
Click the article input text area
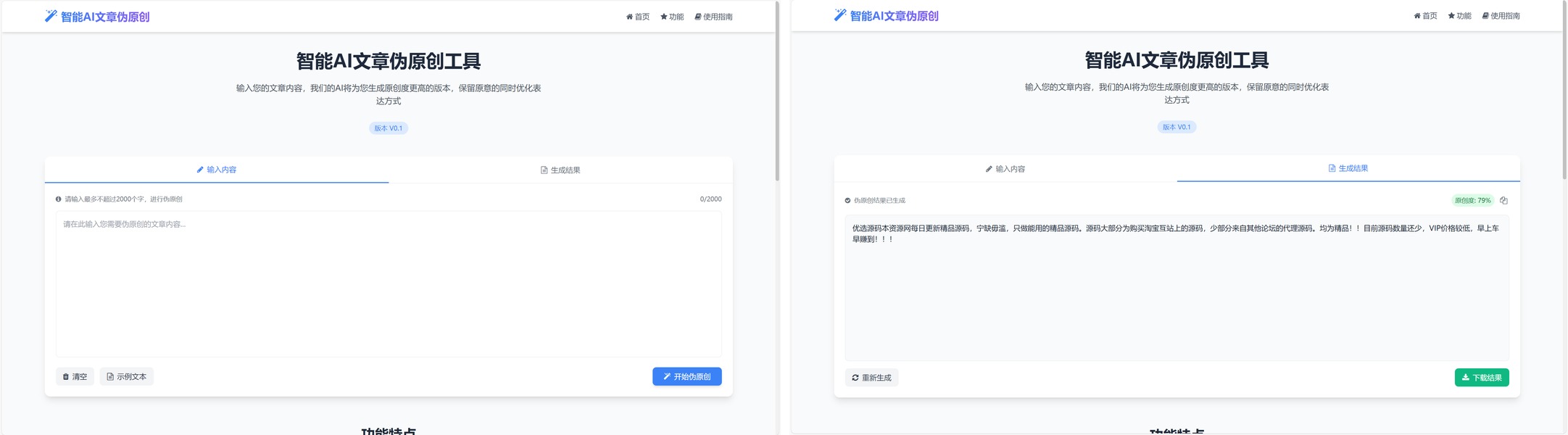pyautogui.click(x=389, y=284)
